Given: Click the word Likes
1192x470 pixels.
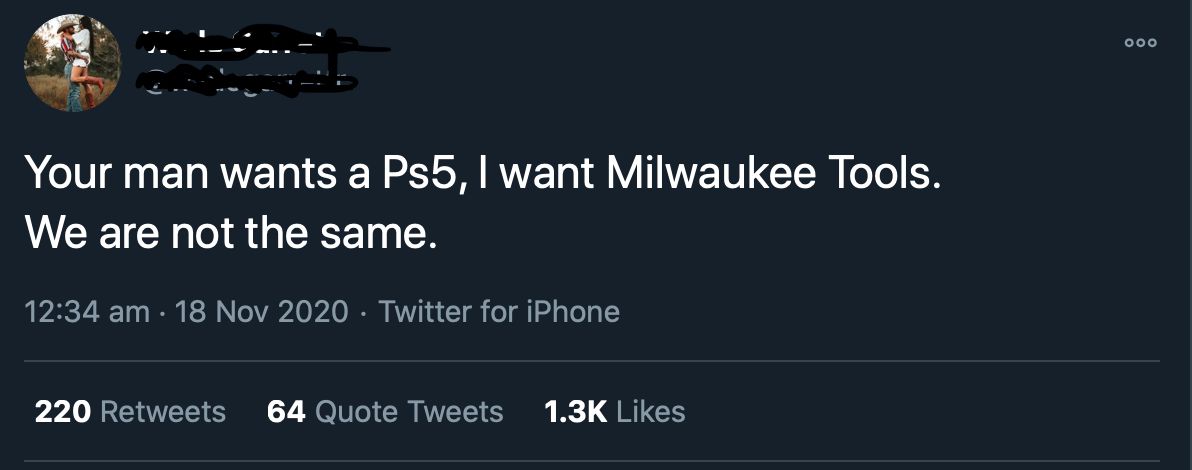Looking at the screenshot, I should pos(651,411).
